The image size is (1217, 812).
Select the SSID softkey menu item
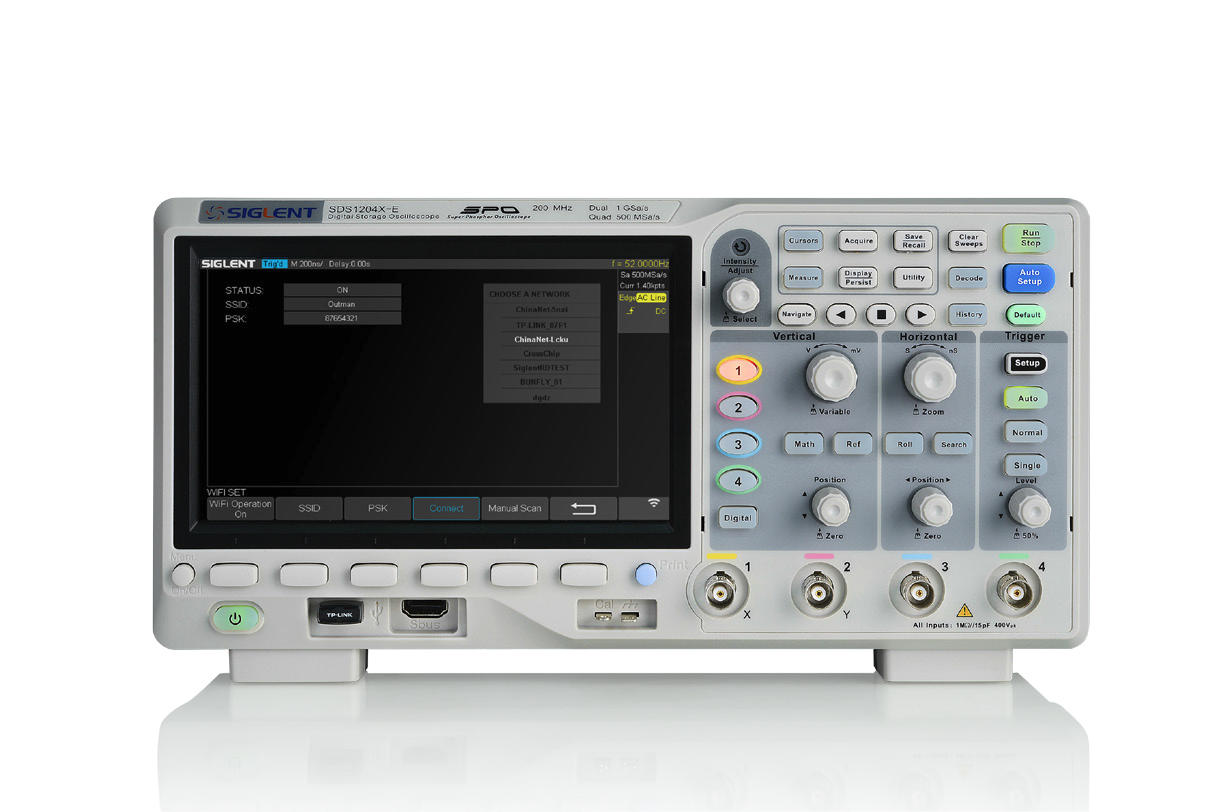[x=309, y=508]
